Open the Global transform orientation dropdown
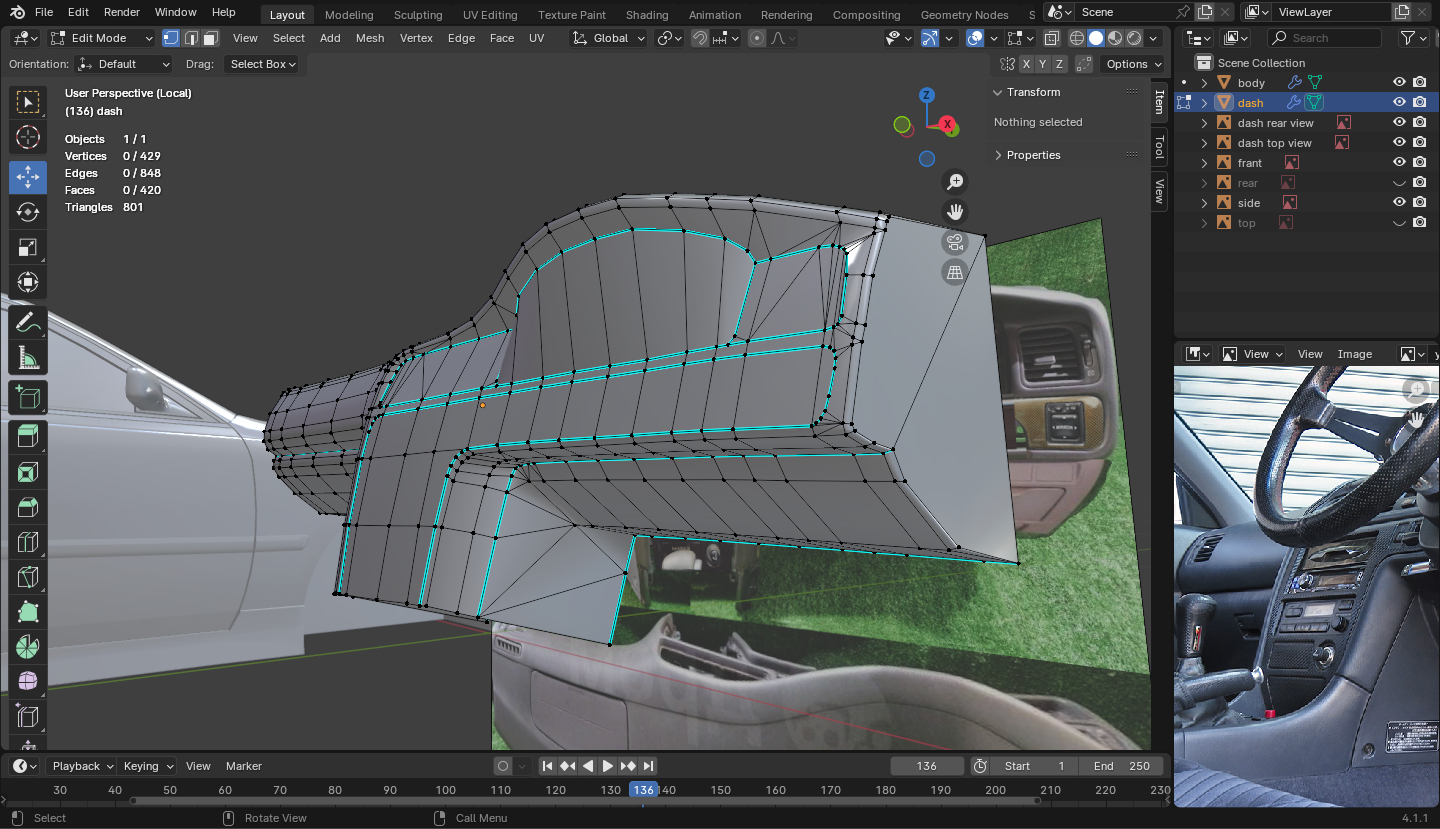 pyautogui.click(x=609, y=38)
